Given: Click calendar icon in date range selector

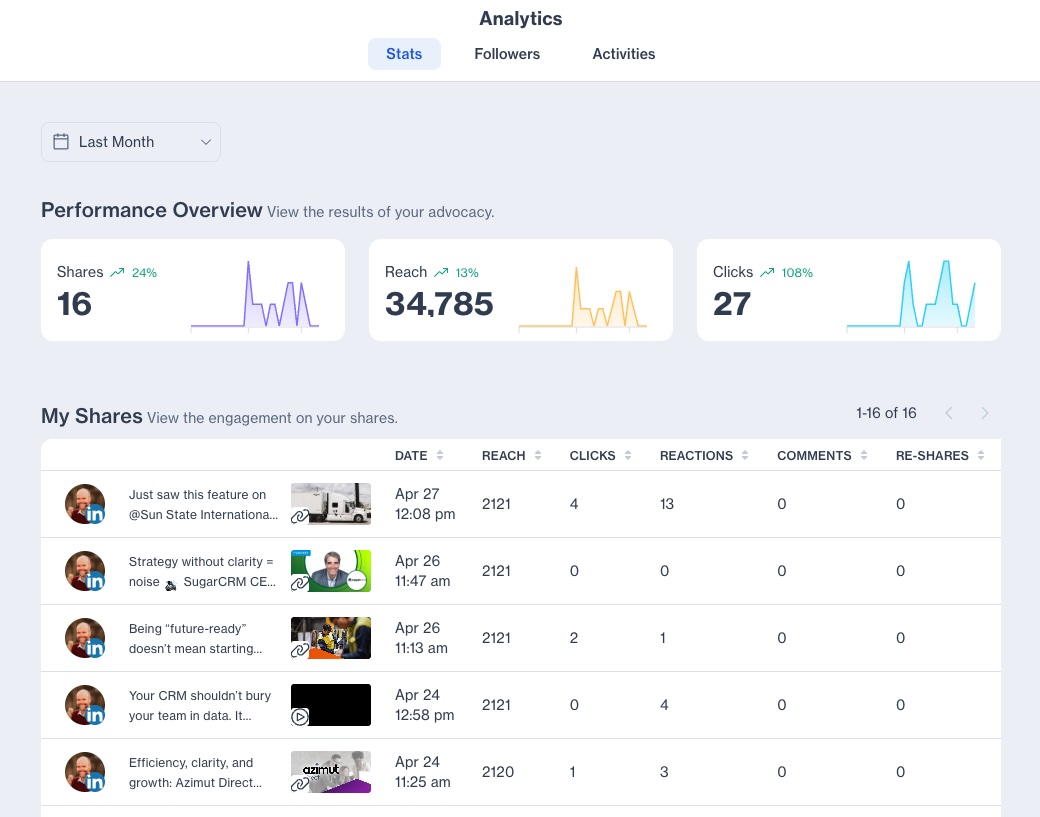Looking at the screenshot, I should [x=61, y=142].
